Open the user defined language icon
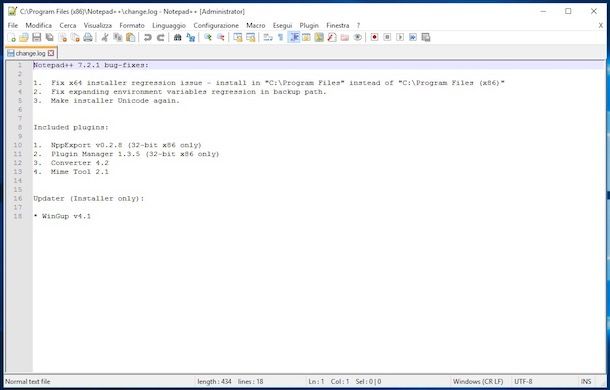 (x=306, y=37)
